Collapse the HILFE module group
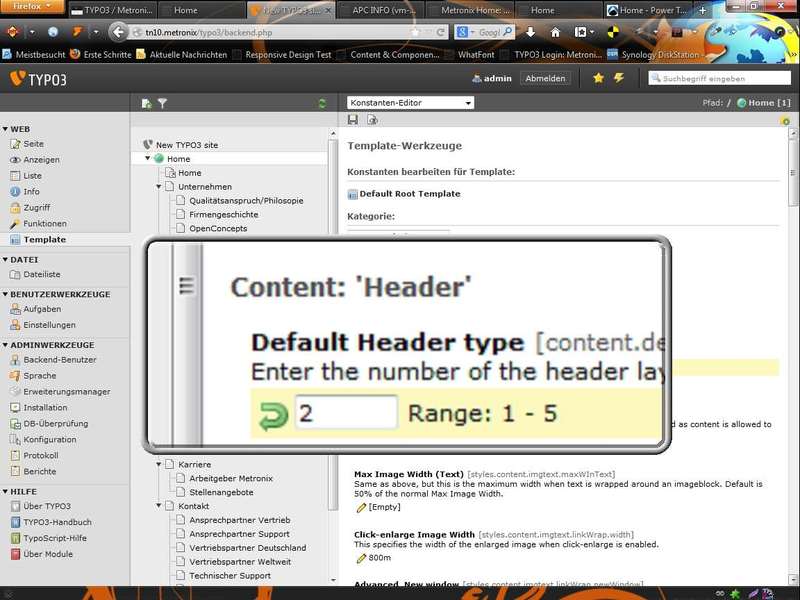Image resolution: width=800 pixels, height=600 pixels. click(x=5, y=492)
